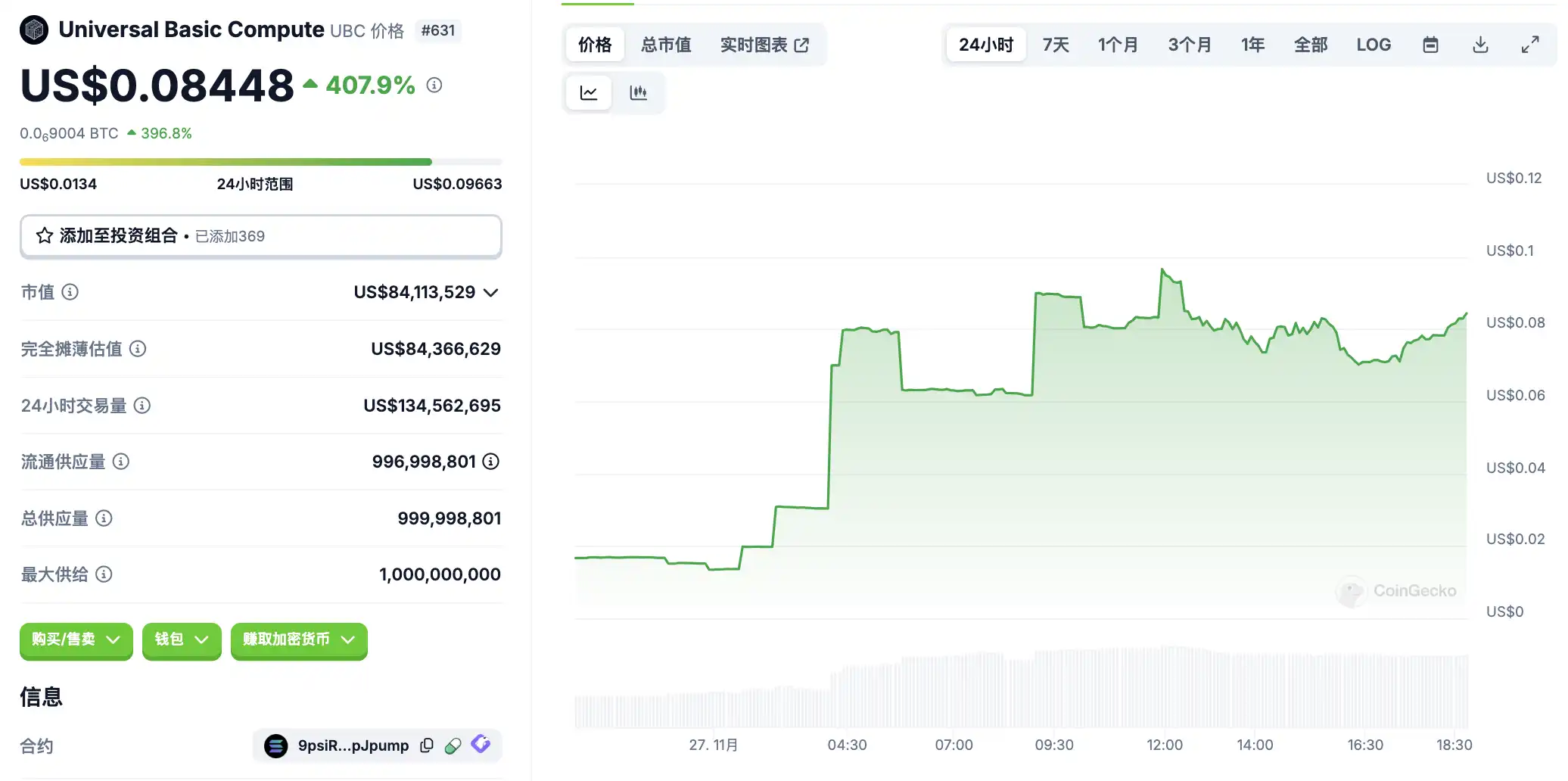Click 添加至投资组合 button

(x=260, y=236)
